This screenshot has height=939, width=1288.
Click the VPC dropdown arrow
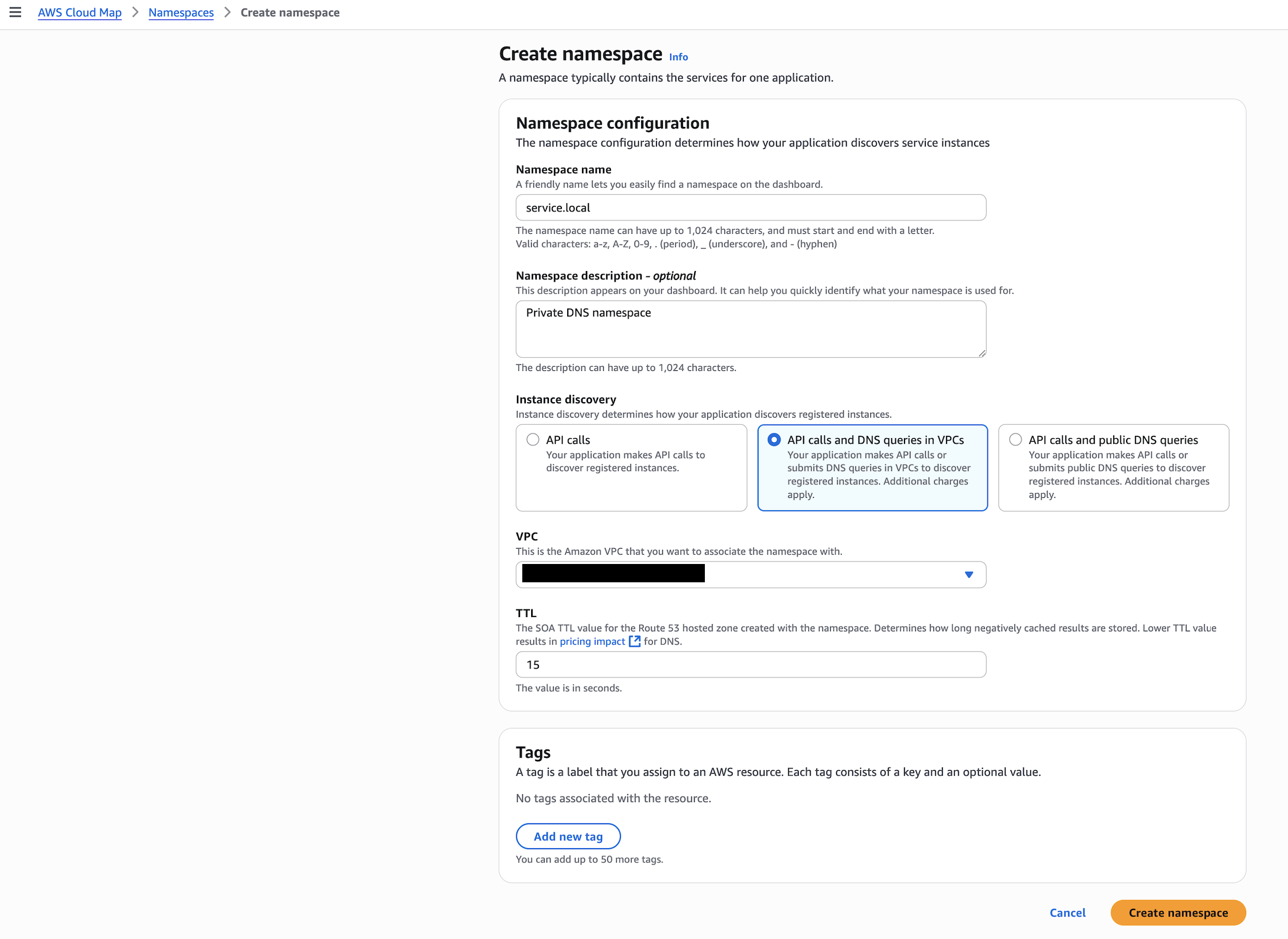pyautogui.click(x=968, y=575)
